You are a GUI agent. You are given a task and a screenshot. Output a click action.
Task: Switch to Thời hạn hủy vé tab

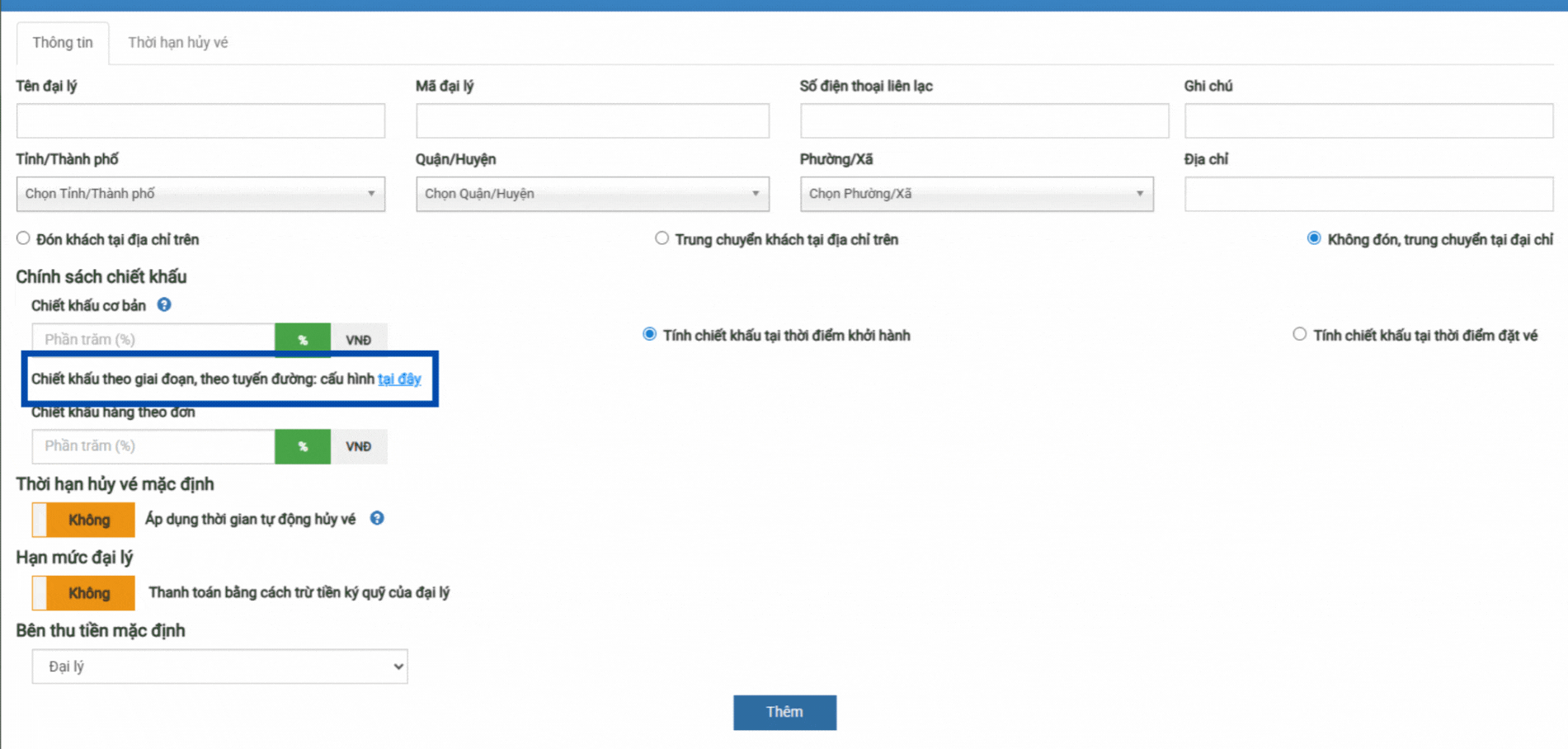(177, 43)
